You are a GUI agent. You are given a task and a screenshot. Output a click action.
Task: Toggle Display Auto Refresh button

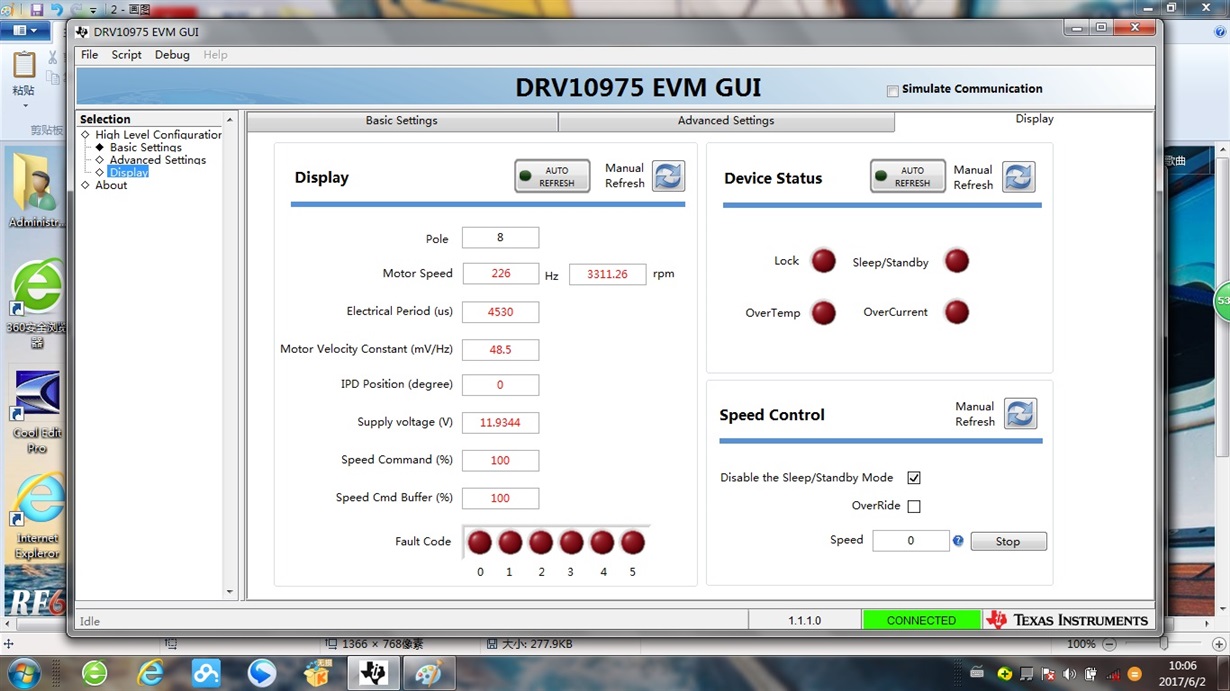[552, 176]
